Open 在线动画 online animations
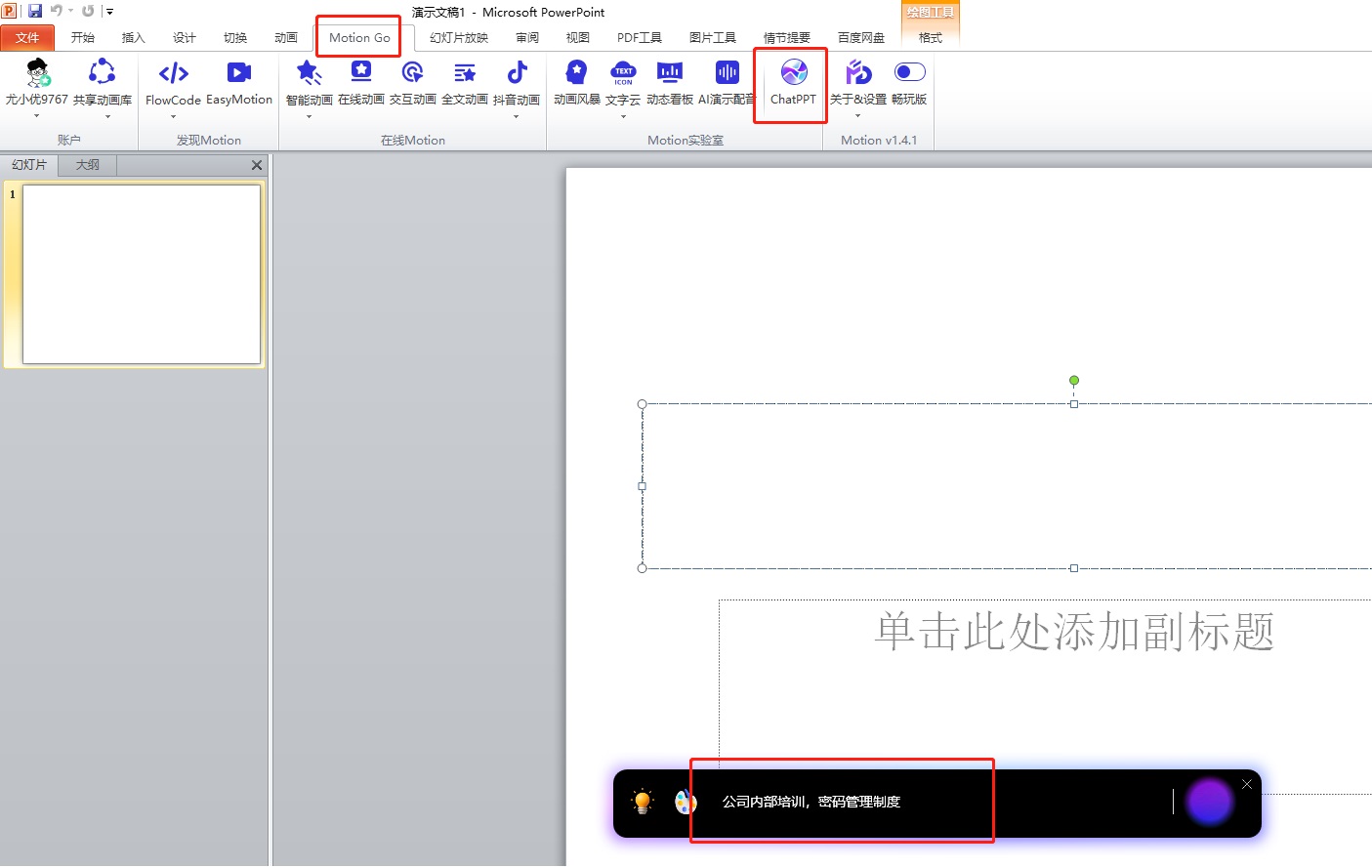The height and width of the screenshot is (868, 1372). point(361,82)
